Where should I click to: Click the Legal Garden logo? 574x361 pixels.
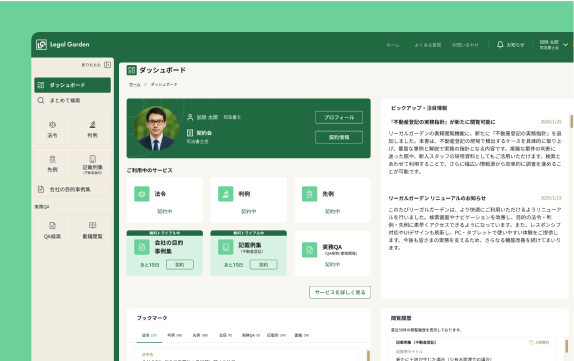(x=63, y=45)
